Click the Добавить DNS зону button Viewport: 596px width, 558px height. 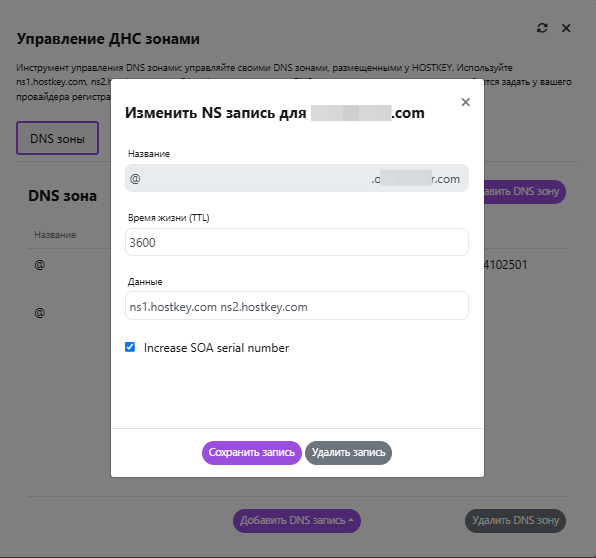pyautogui.click(x=525, y=192)
